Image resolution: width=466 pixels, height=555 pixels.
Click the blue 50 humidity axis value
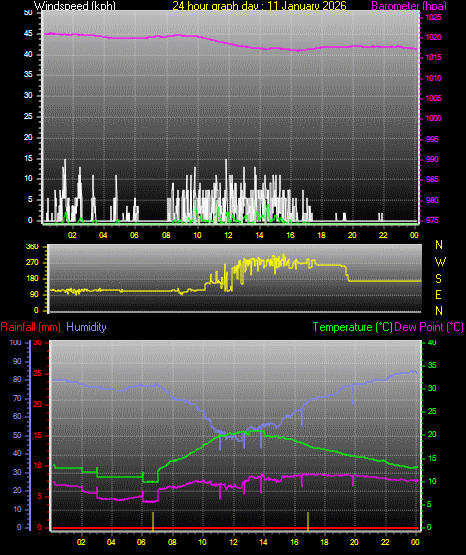click(x=17, y=435)
